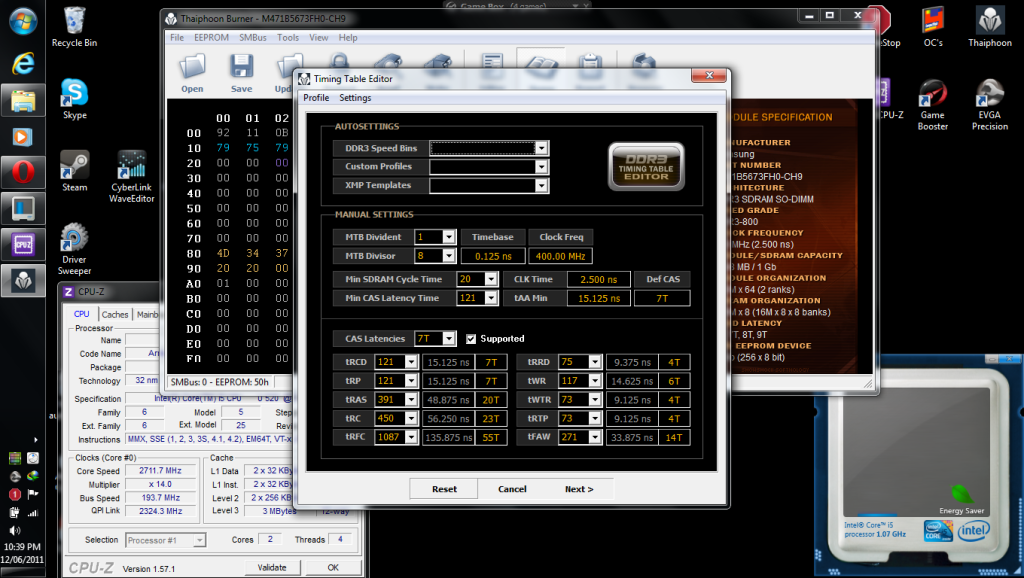The height and width of the screenshot is (578, 1024).
Task: Open the Min CAS Latency Time dropdown
Action: coord(491,298)
